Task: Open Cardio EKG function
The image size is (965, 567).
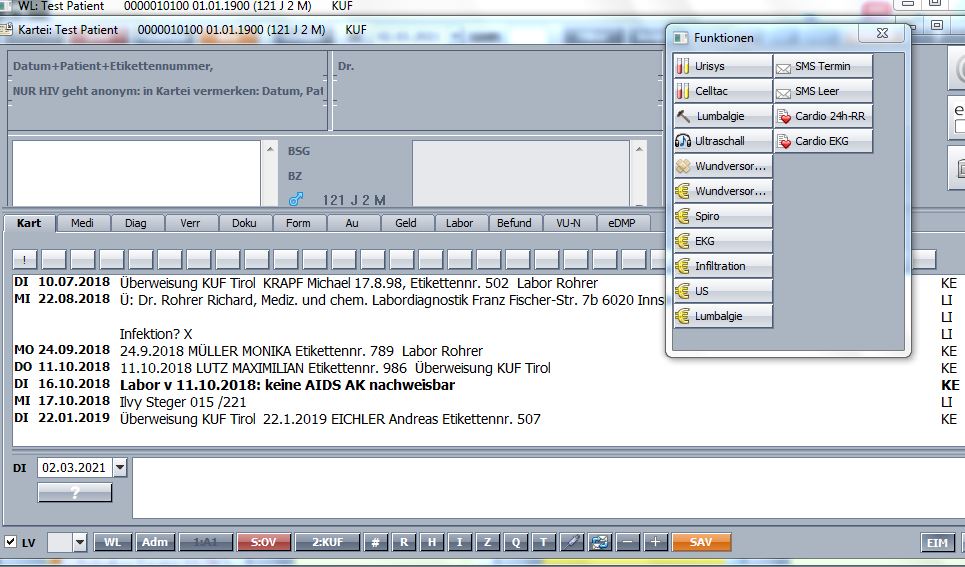Action: (x=823, y=141)
